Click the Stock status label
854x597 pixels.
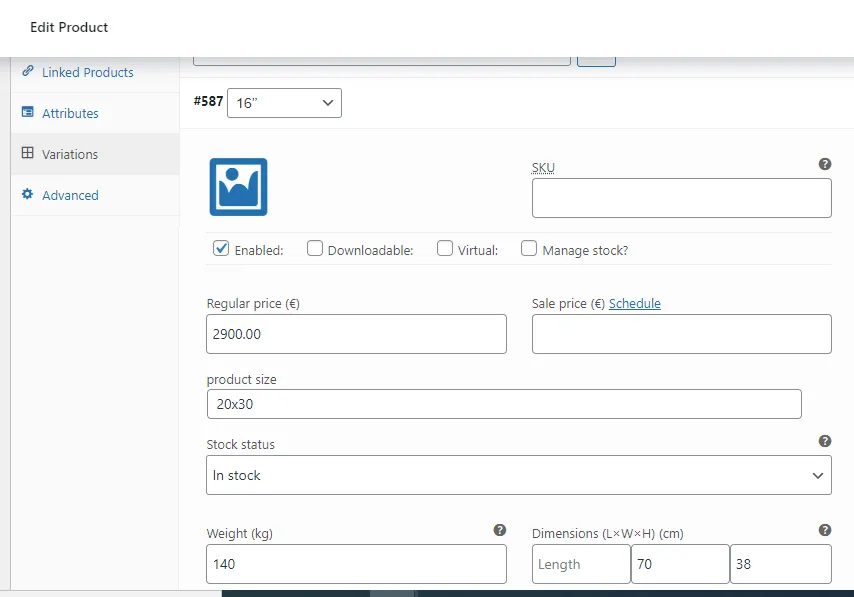point(241,444)
